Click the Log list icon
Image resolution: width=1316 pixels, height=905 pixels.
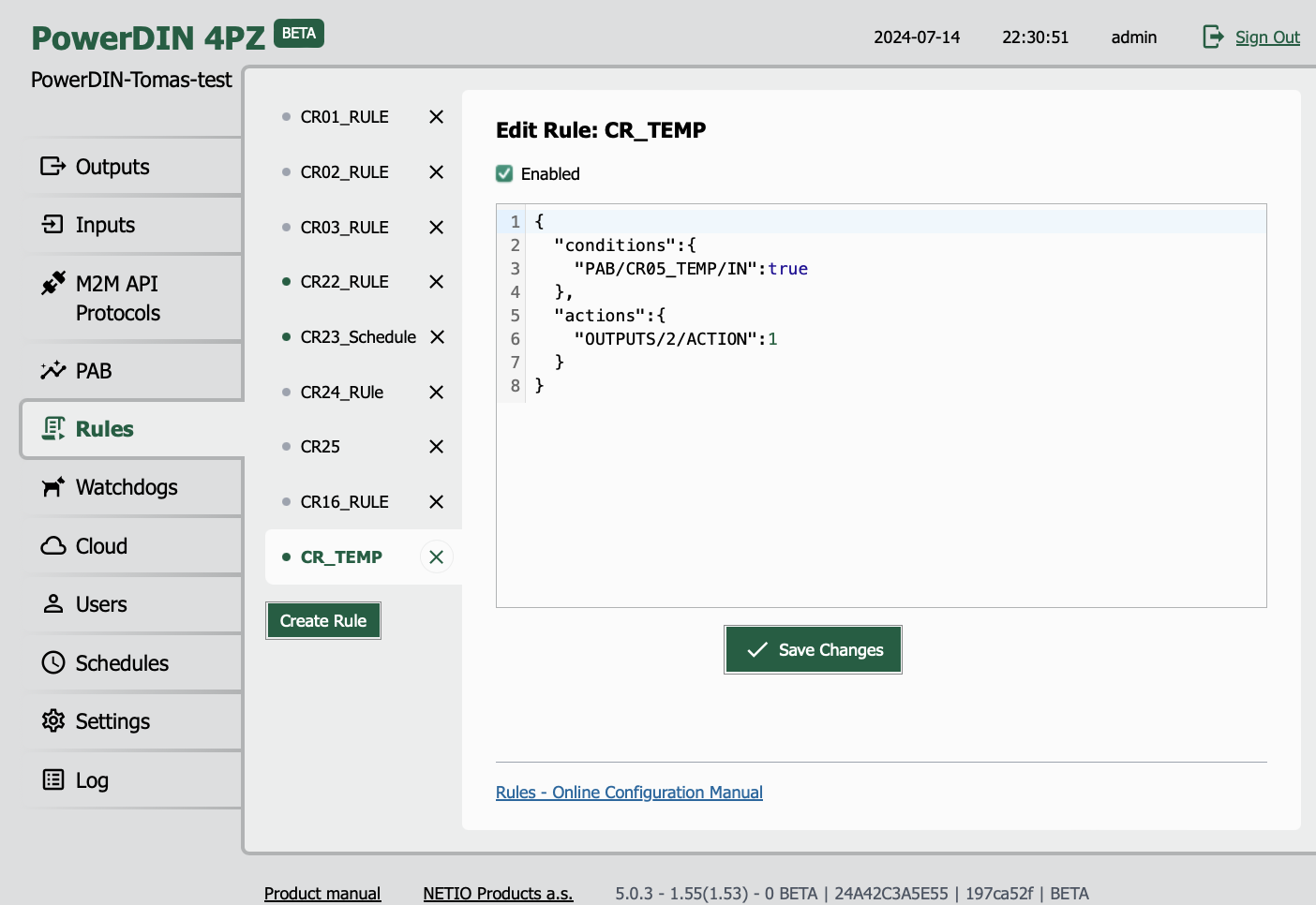[52, 780]
